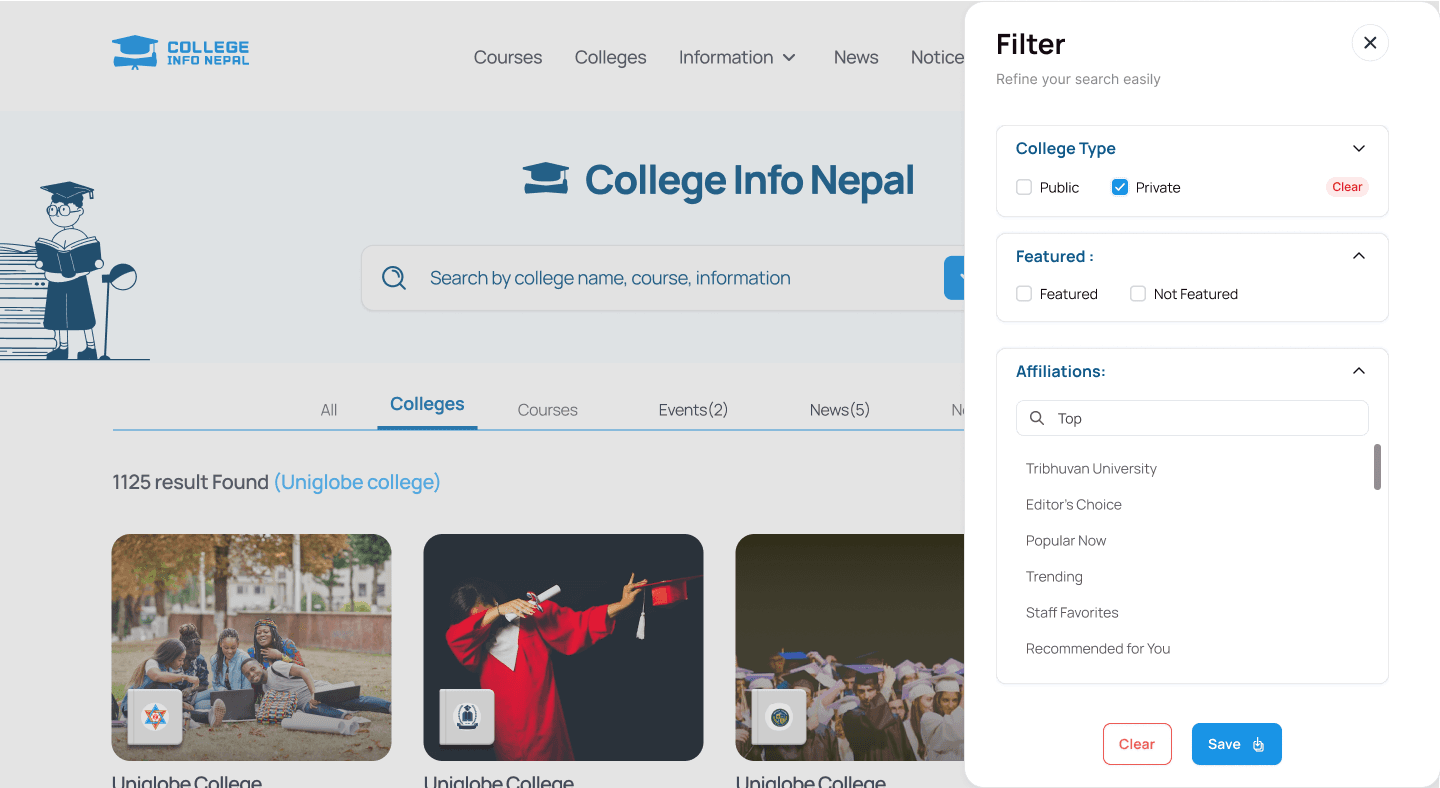
Task: Collapse the Featured section chevron
Action: point(1359,256)
